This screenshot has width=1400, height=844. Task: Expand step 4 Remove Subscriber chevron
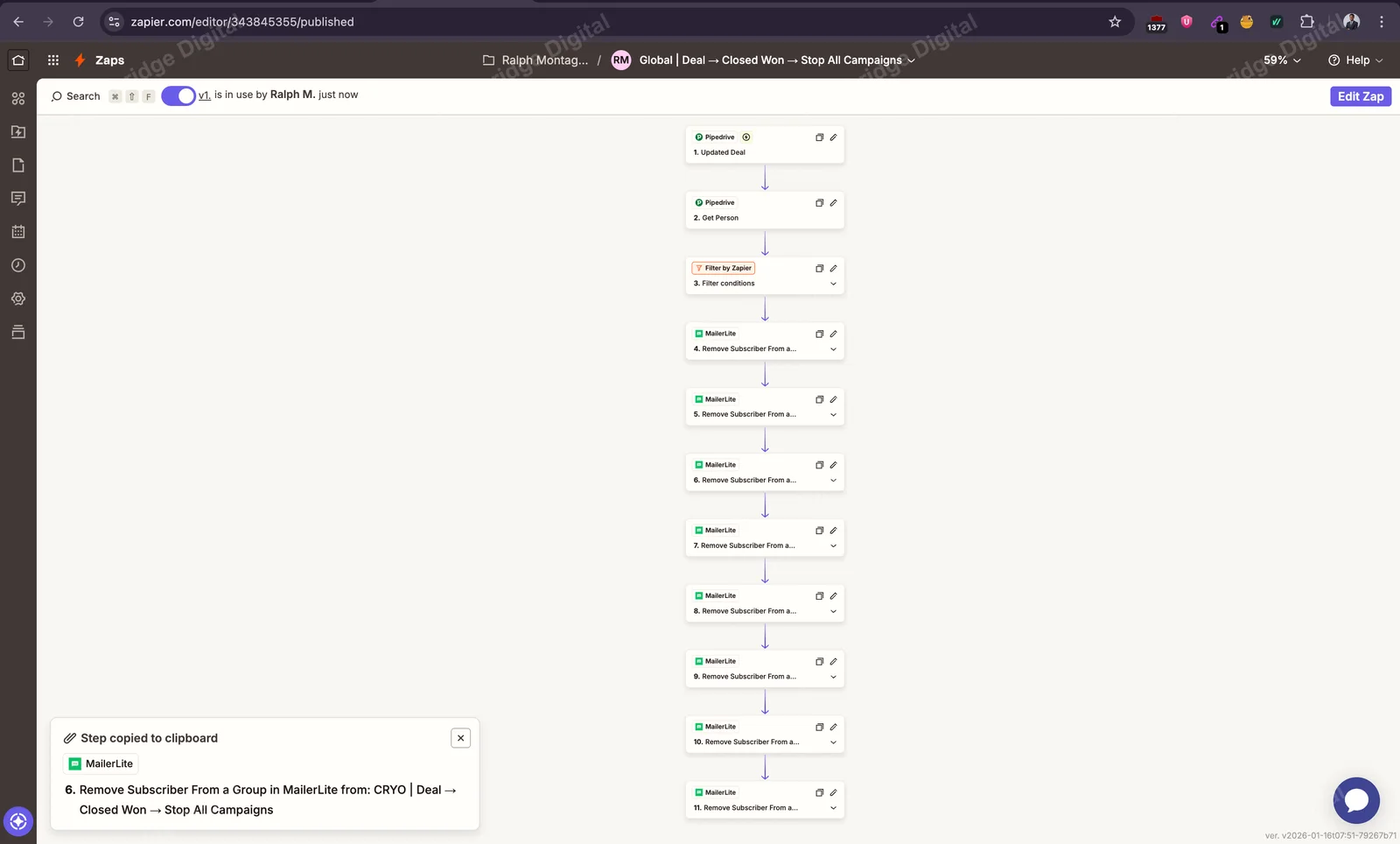[833, 349]
